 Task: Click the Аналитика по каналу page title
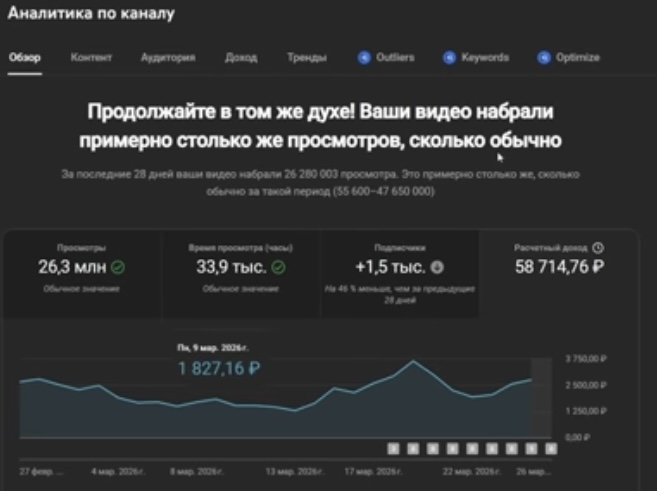click(91, 13)
